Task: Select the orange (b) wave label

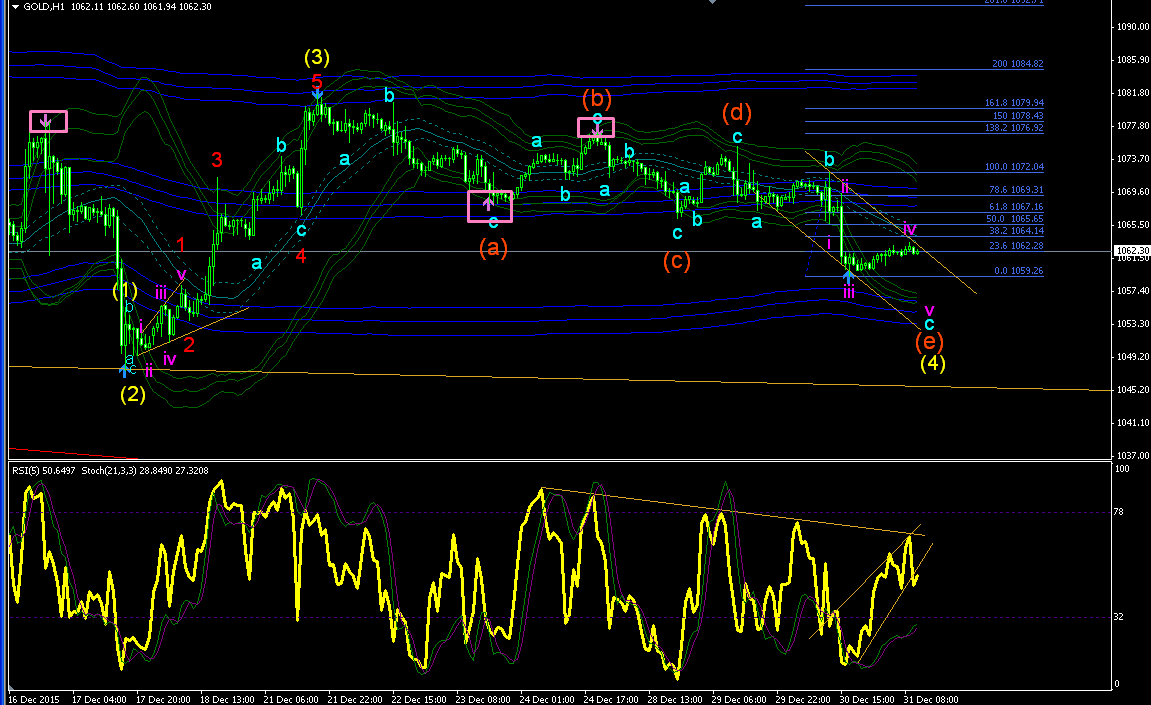Action: click(x=597, y=98)
